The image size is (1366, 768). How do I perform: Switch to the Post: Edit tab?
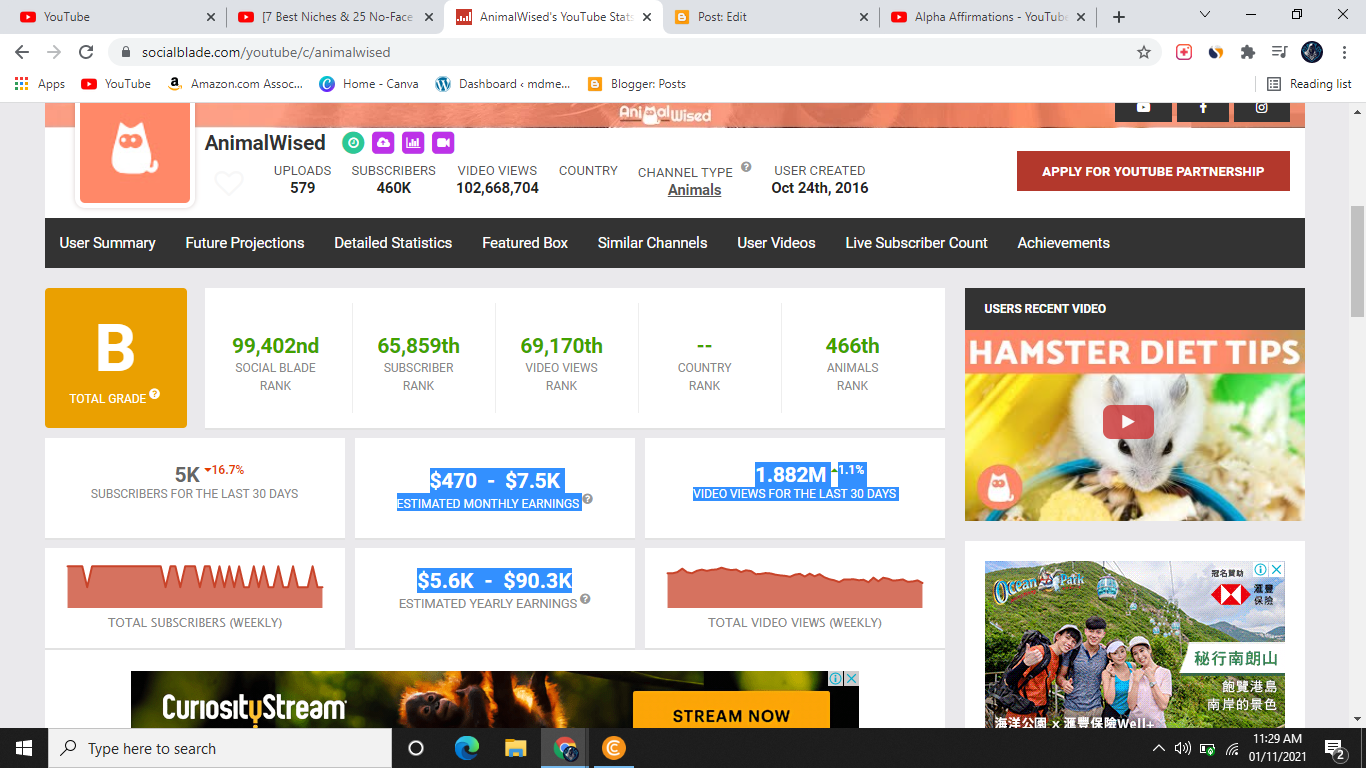[772, 17]
